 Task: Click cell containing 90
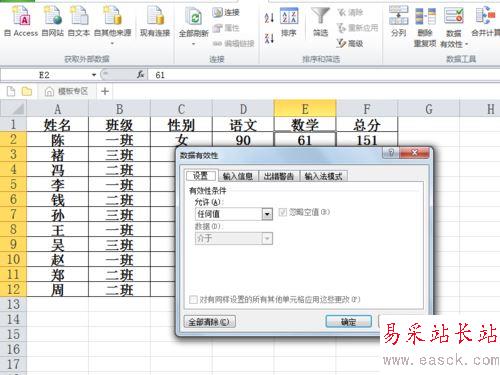point(243,140)
